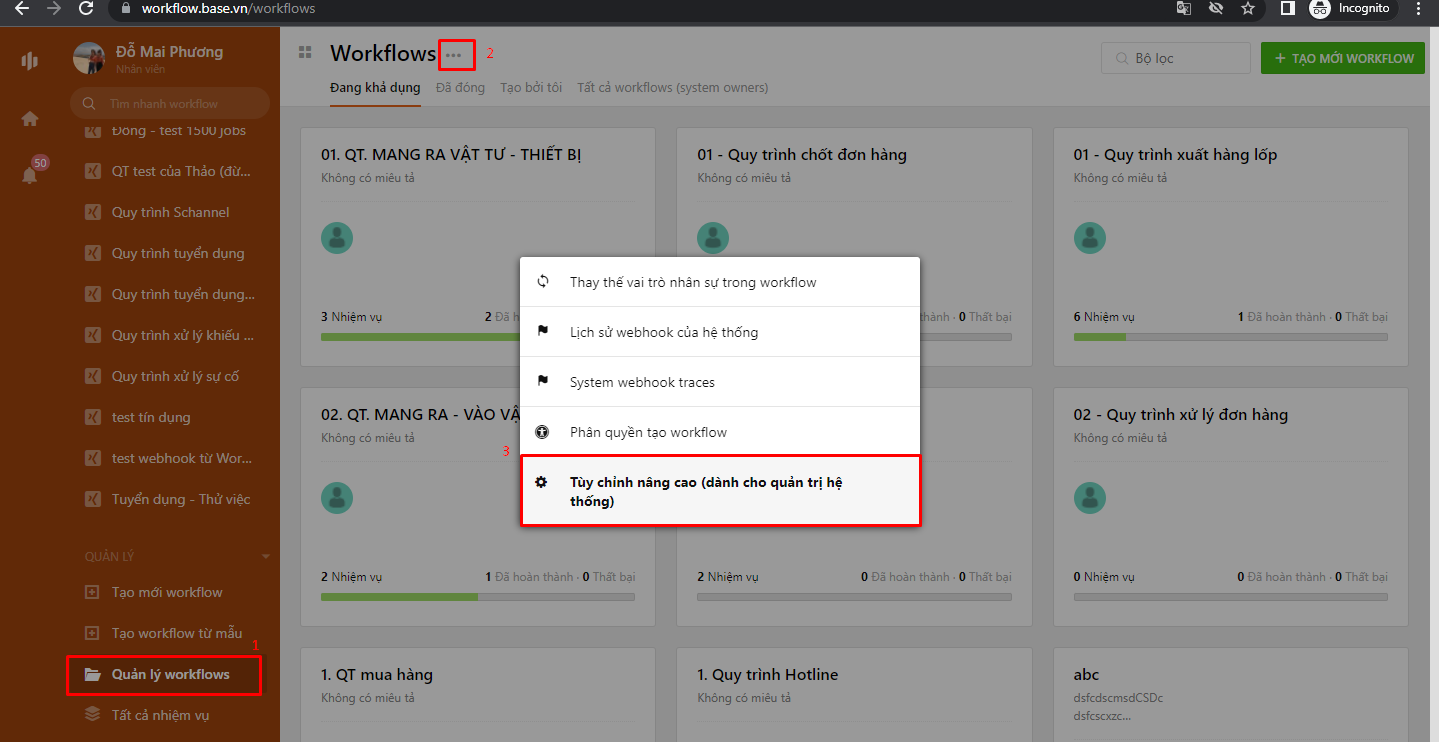The height and width of the screenshot is (742, 1439).
Task: Click the Workflows page heading
Action: 383,53
